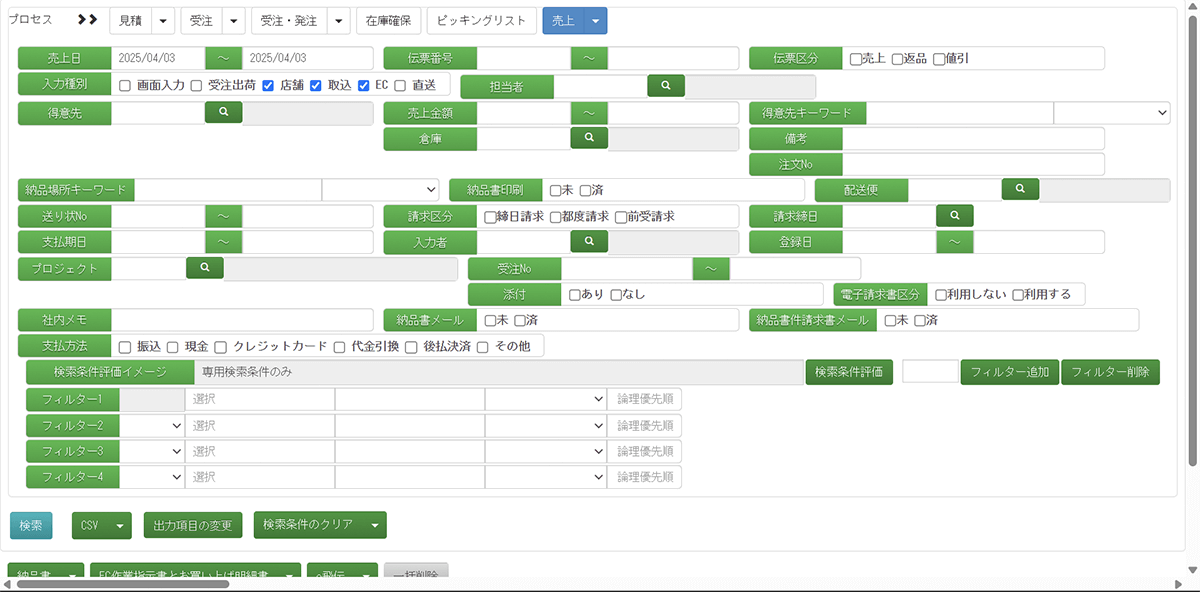Switch to the 見積 process tab
The image size is (1200, 592).
click(130, 21)
